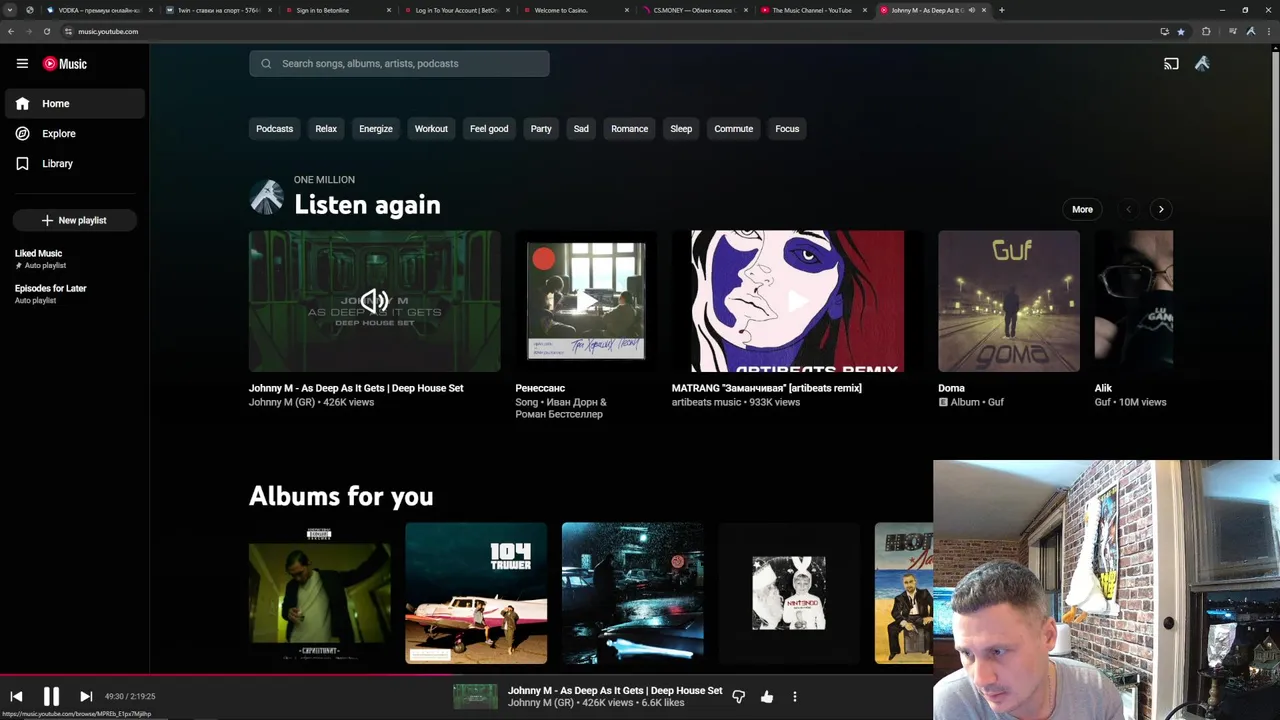
Task: Click the now playing thumbnail in player bar
Action: 475,696
